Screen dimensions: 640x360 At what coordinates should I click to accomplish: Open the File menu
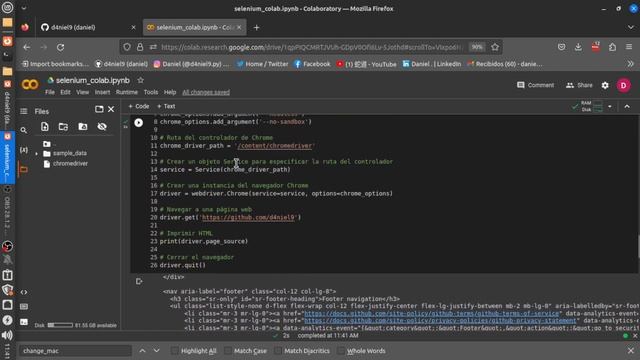point(50,92)
